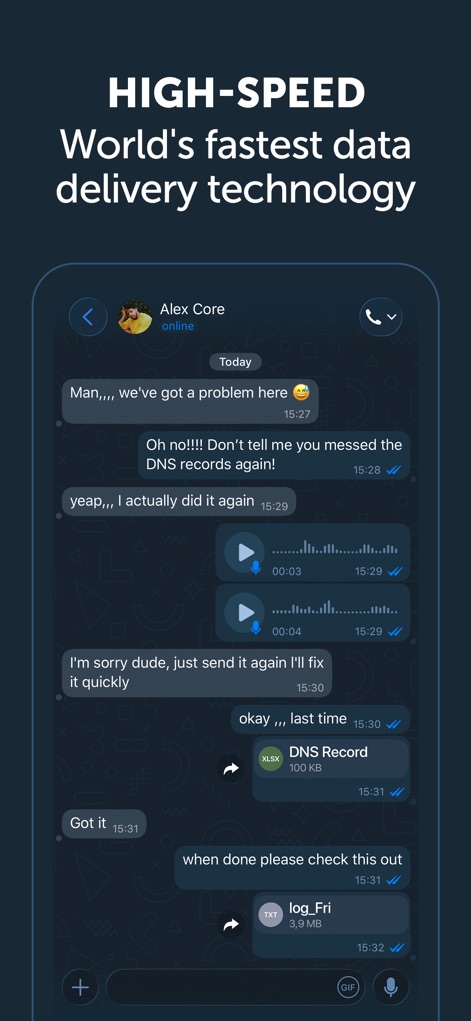This screenshot has width=471, height=1021.
Task: Open Alex Core's profile picture
Action: click(x=135, y=317)
